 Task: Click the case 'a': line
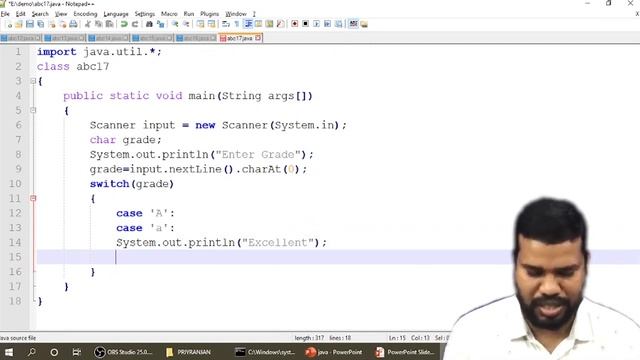(x=145, y=228)
